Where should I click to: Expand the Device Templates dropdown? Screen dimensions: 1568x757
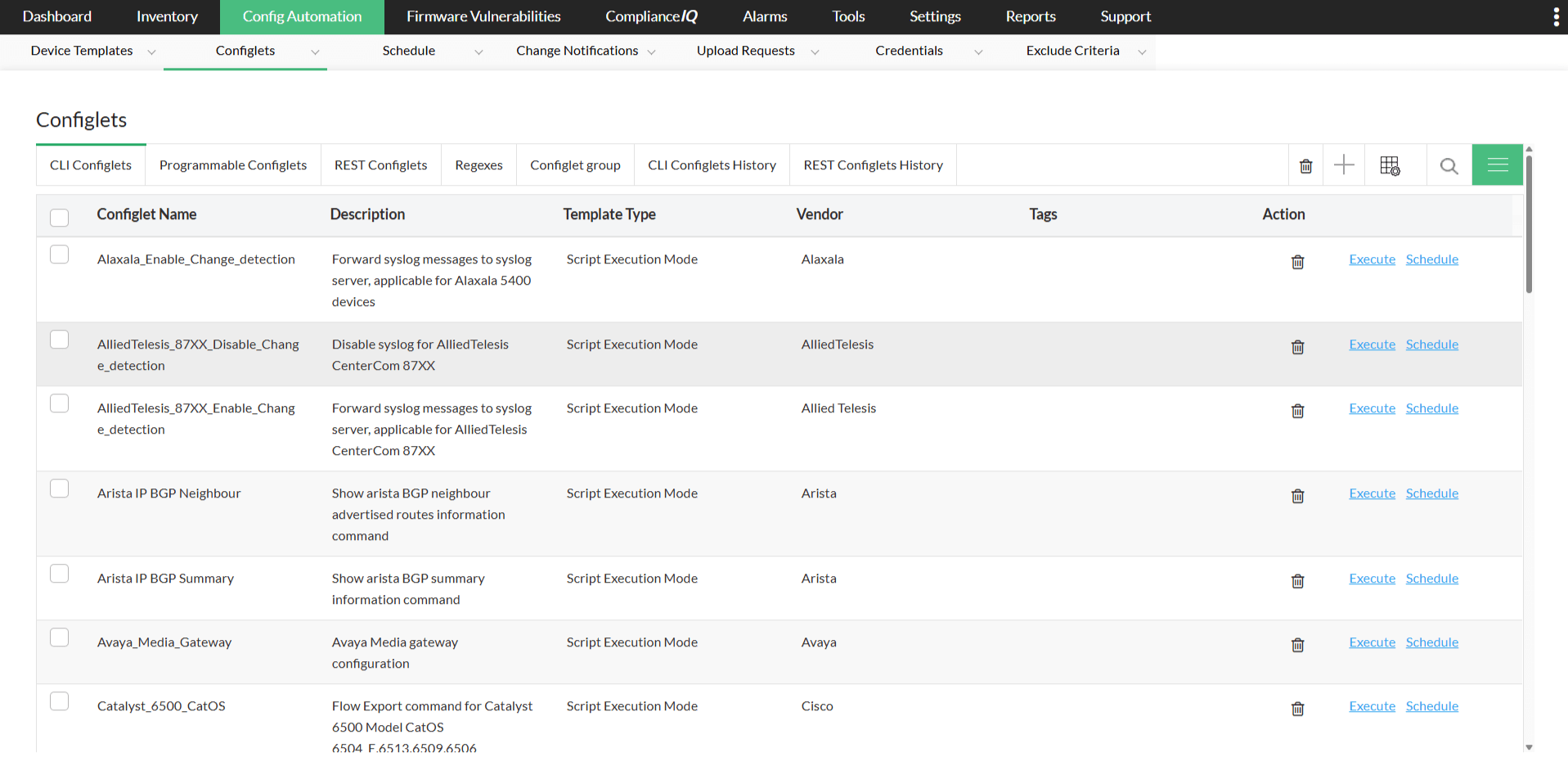(x=151, y=51)
